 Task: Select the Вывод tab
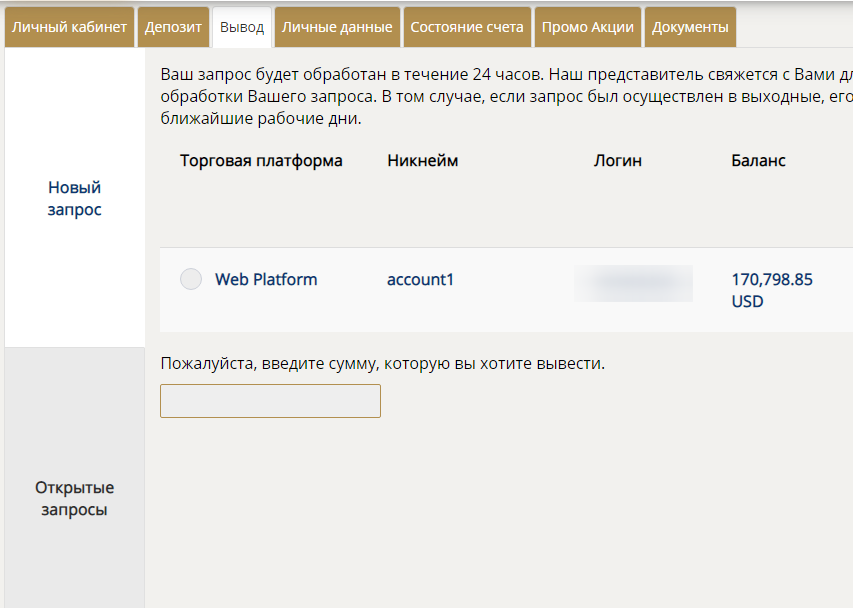pyautogui.click(x=242, y=27)
